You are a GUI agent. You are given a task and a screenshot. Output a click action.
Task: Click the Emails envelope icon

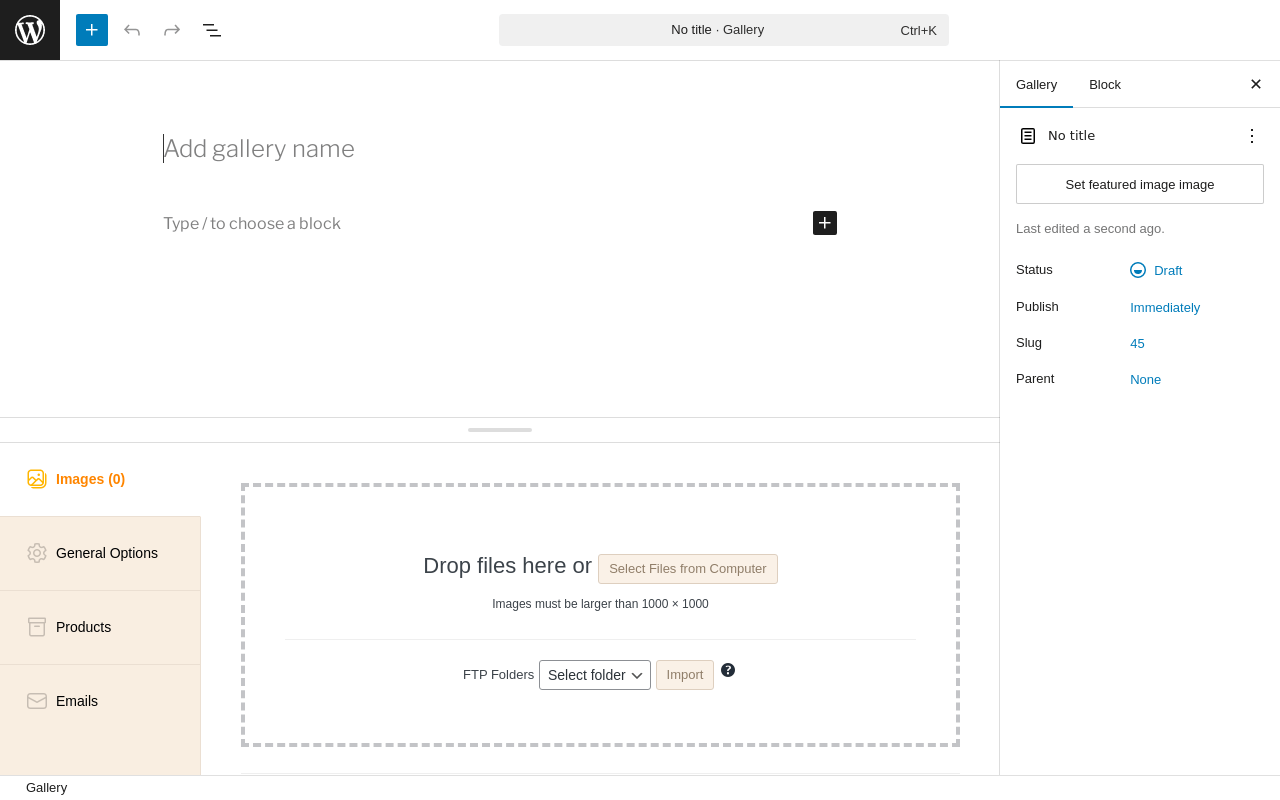(x=37, y=701)
